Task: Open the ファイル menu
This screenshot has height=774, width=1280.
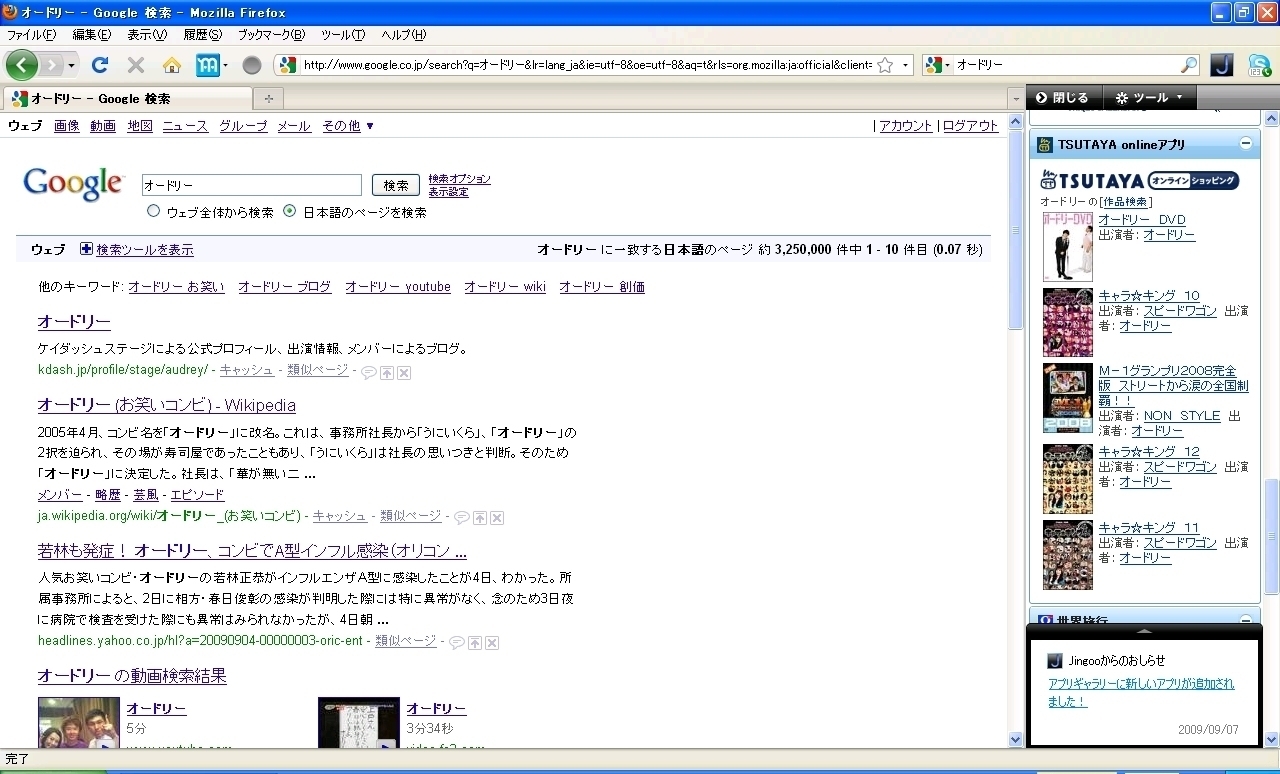Action: pos(31,35)
